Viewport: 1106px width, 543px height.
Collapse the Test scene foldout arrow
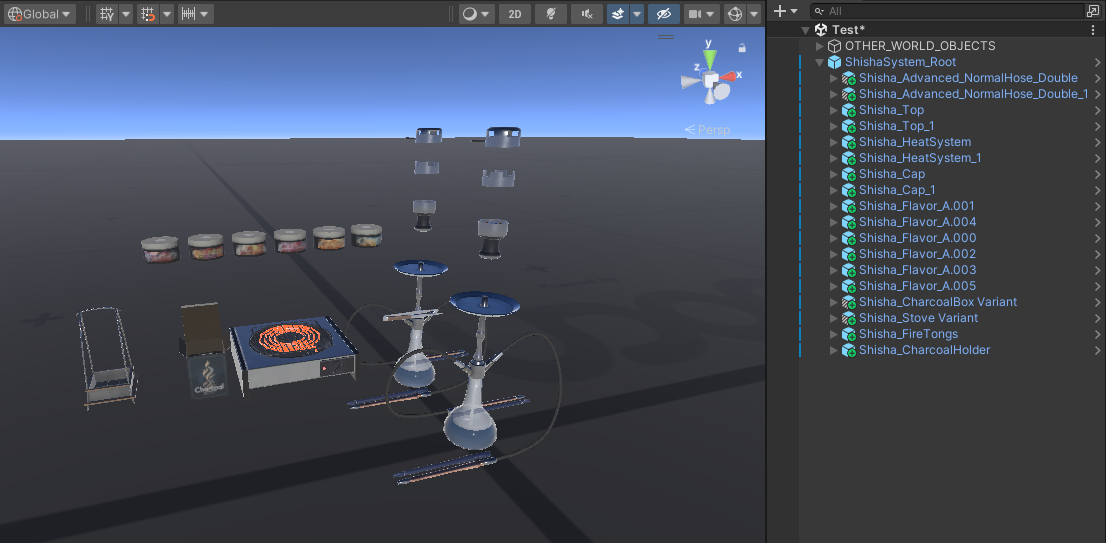[x=806, y=30]
